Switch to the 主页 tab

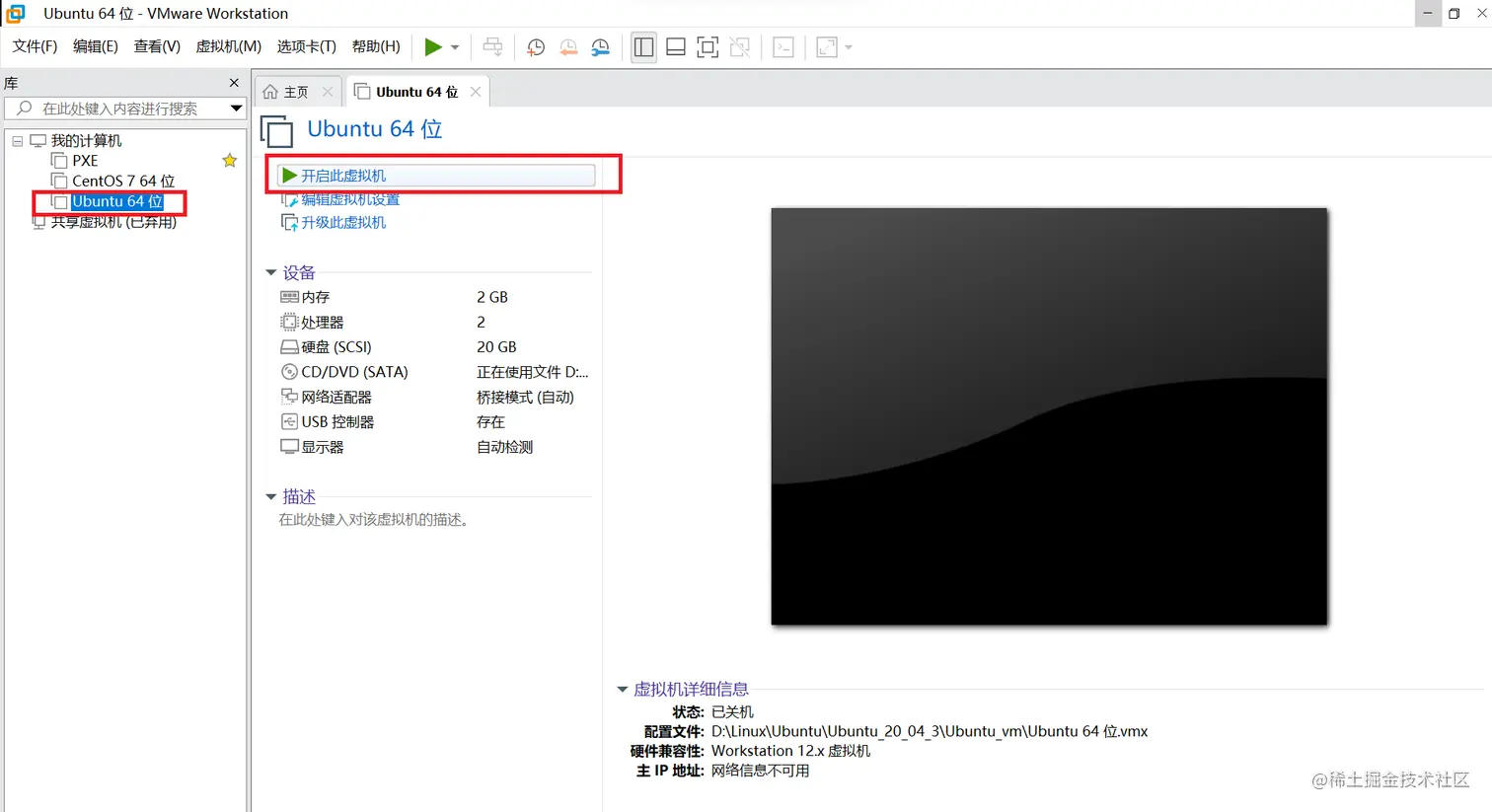tap(297, 90)
